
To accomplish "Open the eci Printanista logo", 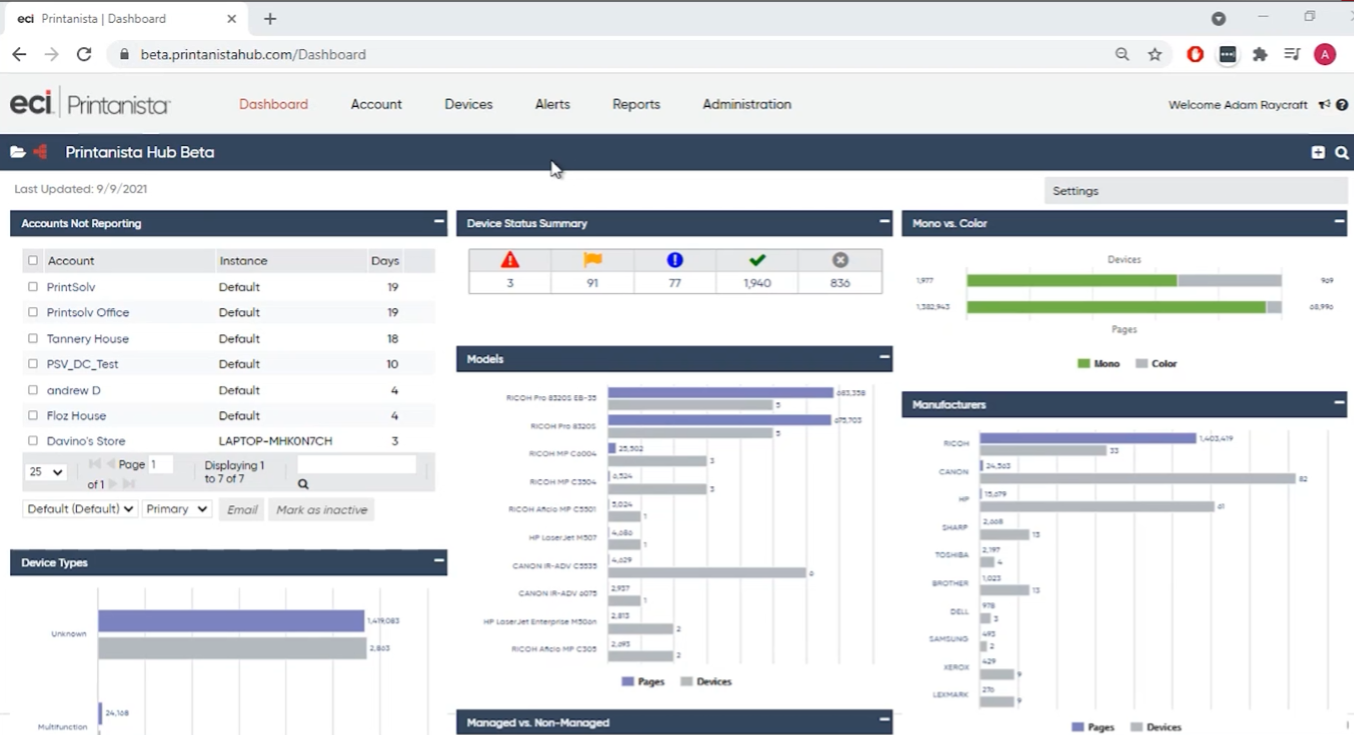I will [90, 103].
